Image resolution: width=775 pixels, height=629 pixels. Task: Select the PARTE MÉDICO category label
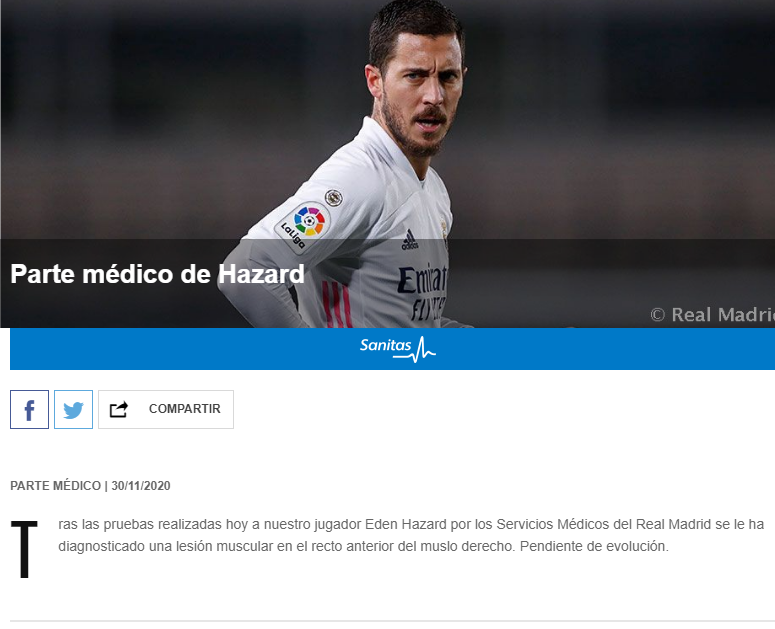(55, 486)
